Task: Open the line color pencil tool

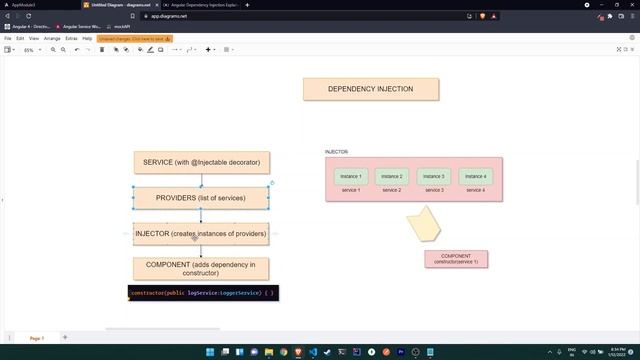Action: click(150, 50)
